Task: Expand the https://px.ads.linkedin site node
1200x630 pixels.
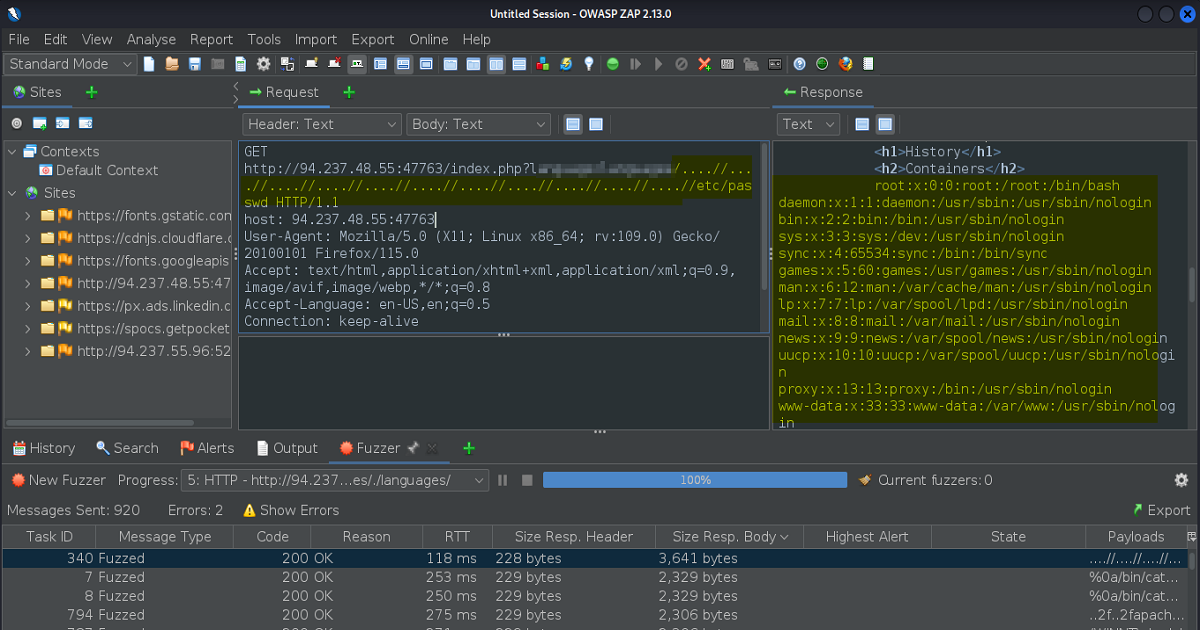Action: pos(28,306)
